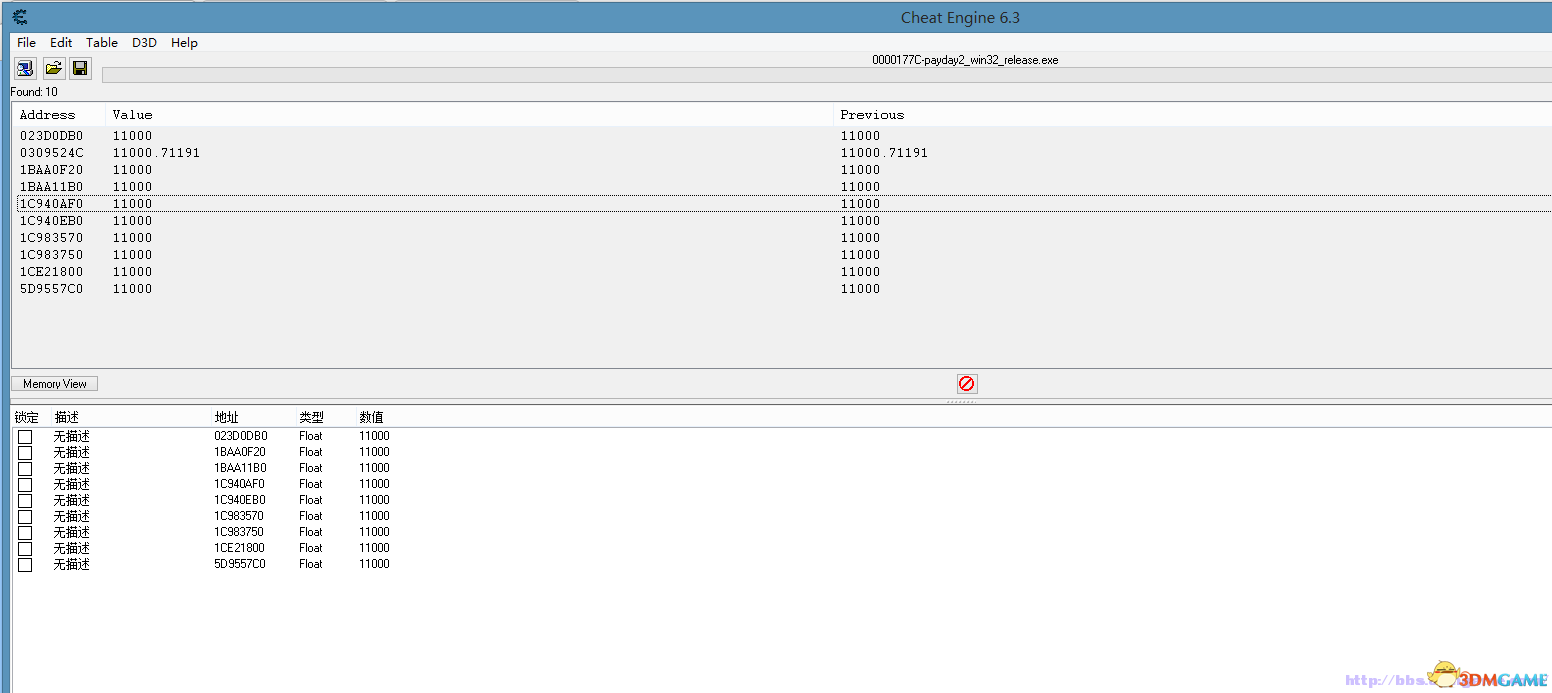This screenshot has height=693, width=1552.
Task: Toggle the lock checkbox for table address 1BAA11B0
Action: tap(25, 469)
